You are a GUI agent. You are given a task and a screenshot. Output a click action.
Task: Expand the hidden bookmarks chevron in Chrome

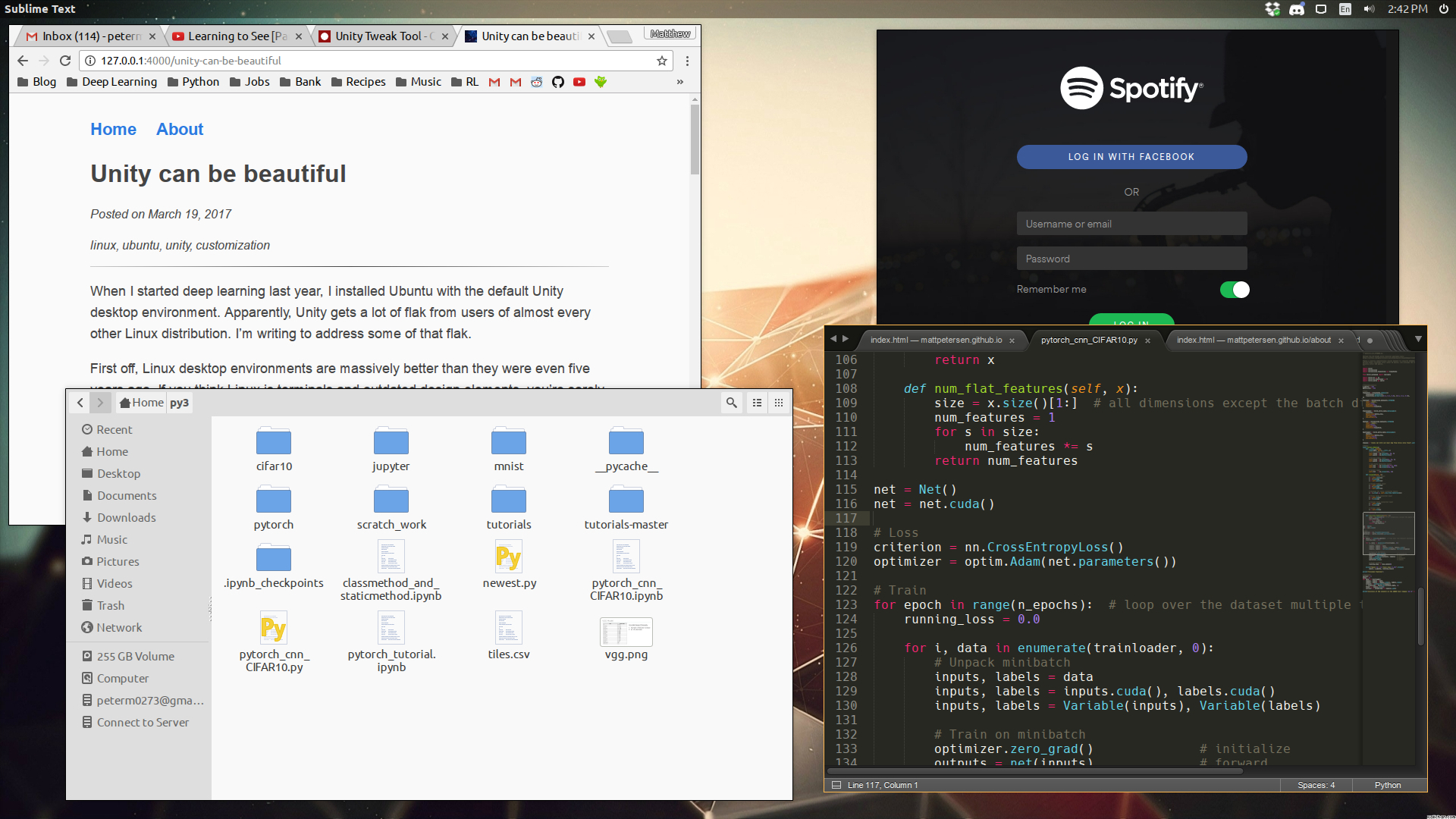(680, 82)
